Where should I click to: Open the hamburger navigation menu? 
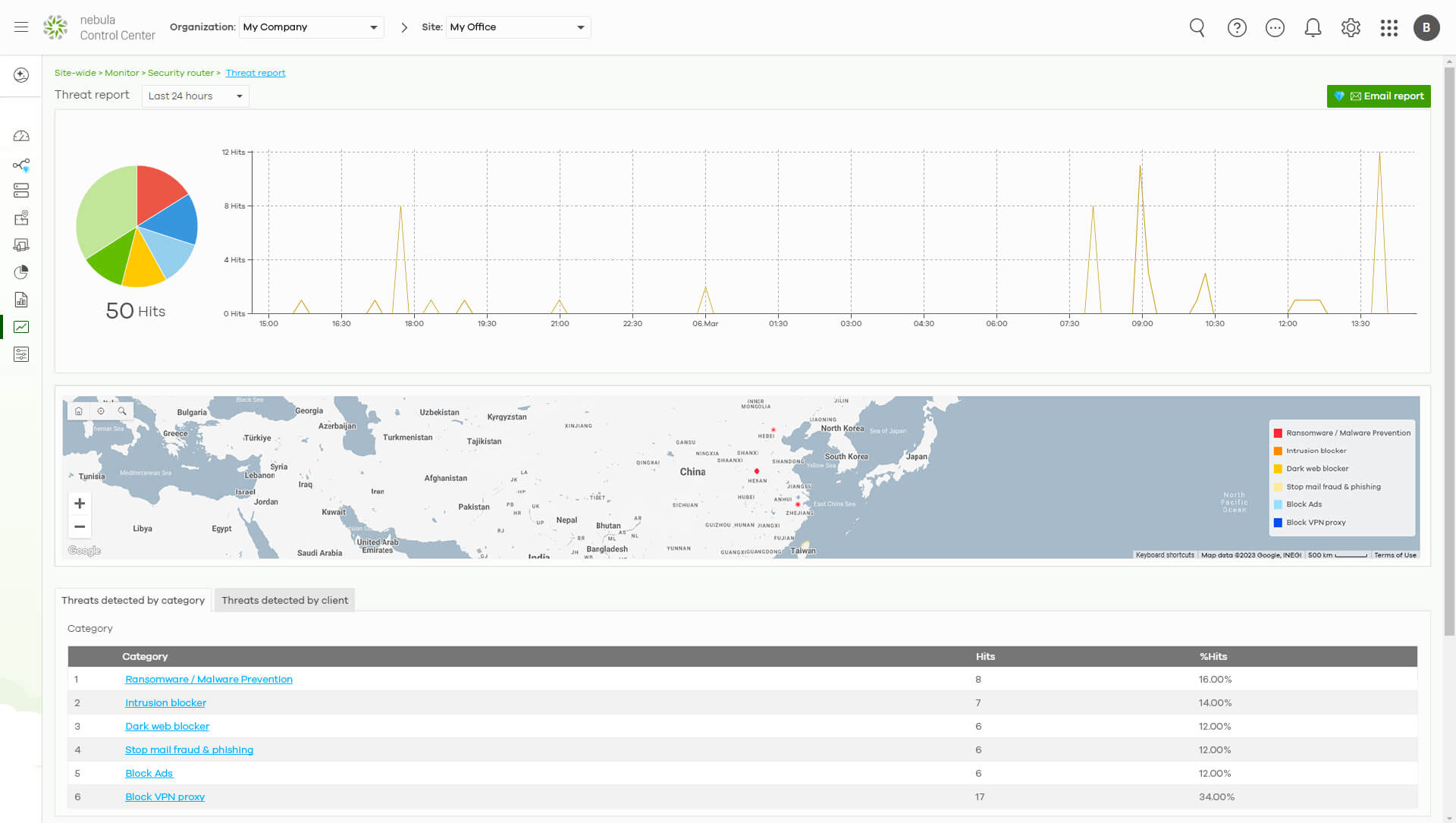(x=21, y=27)
